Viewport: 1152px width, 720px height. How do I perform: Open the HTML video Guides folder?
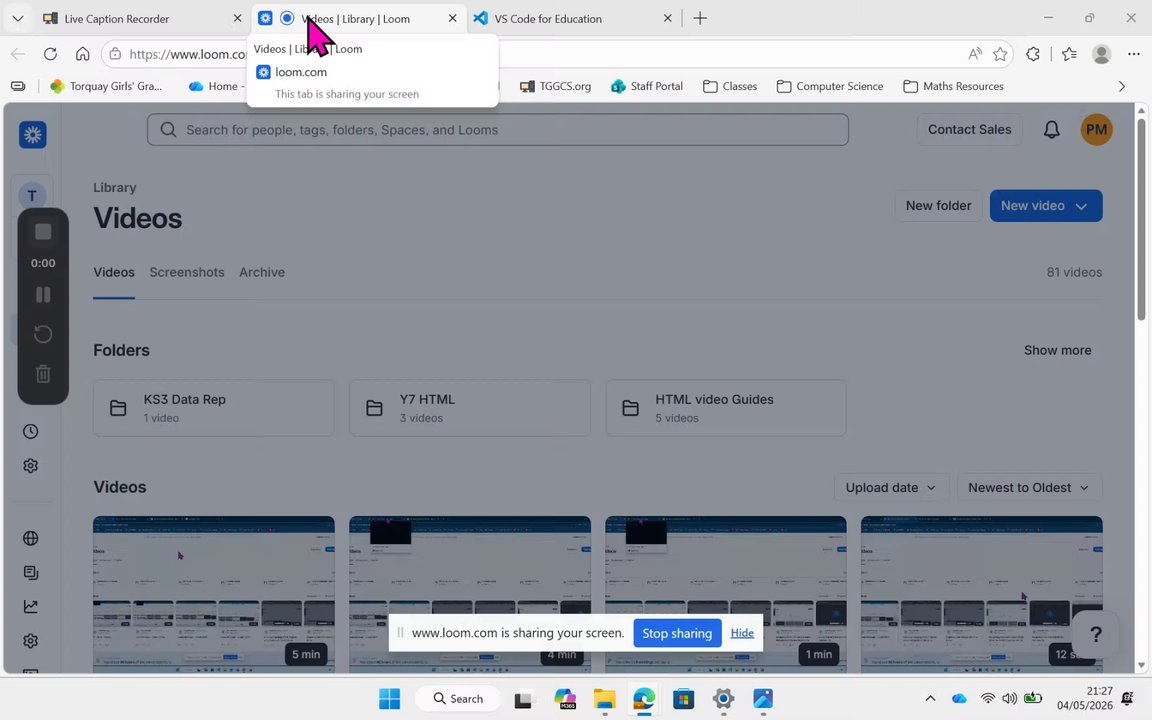tap(725, 408)
